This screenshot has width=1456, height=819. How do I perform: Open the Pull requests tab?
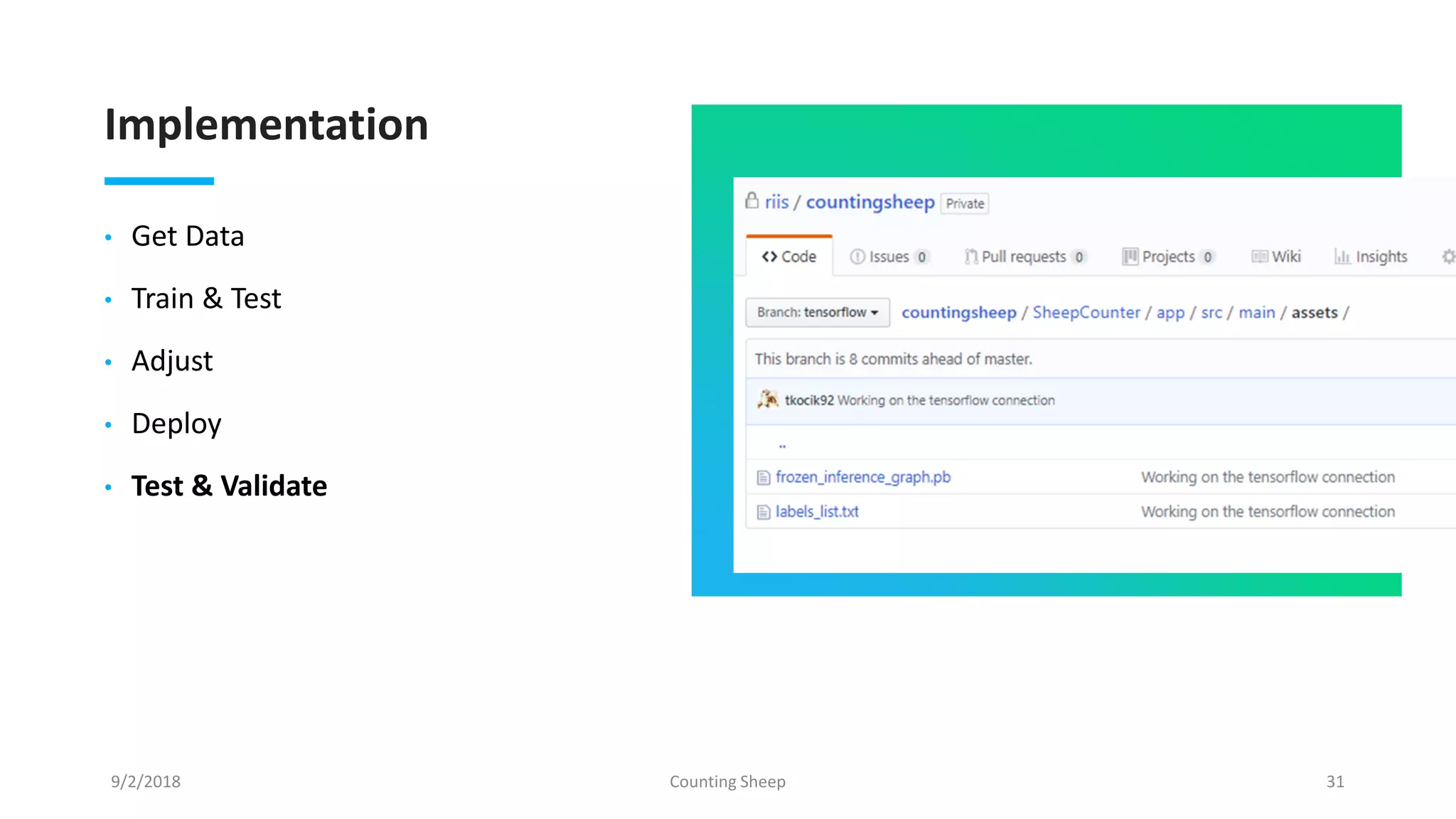point(1025,257)
